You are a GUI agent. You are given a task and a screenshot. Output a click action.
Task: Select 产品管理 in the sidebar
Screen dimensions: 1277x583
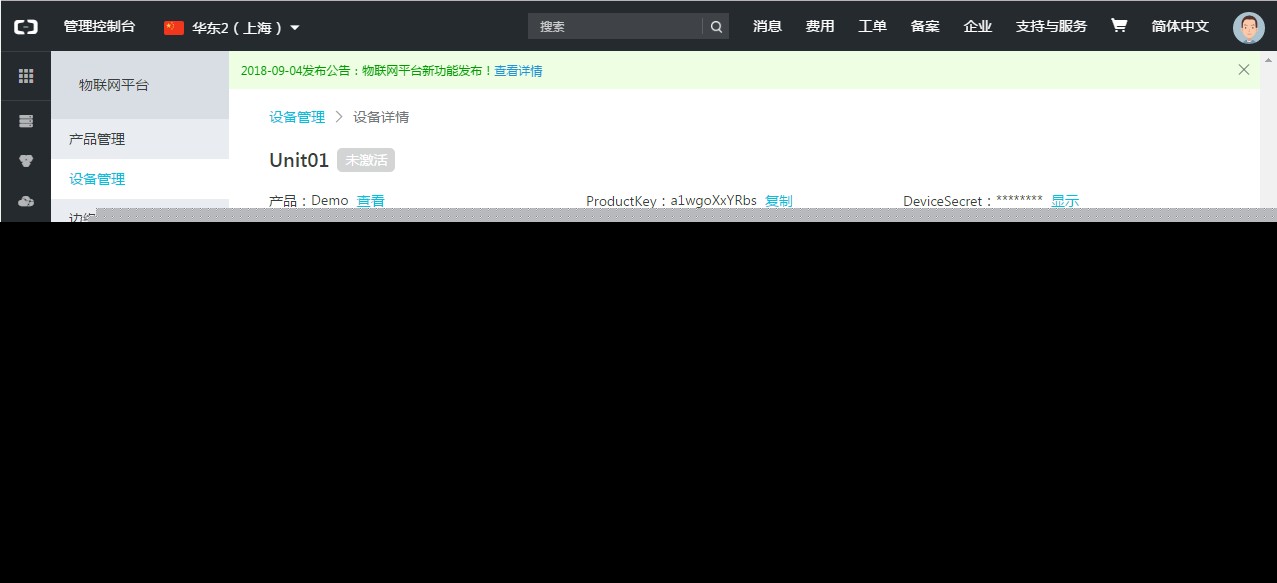pyautogui.click(x=140, y=139)
